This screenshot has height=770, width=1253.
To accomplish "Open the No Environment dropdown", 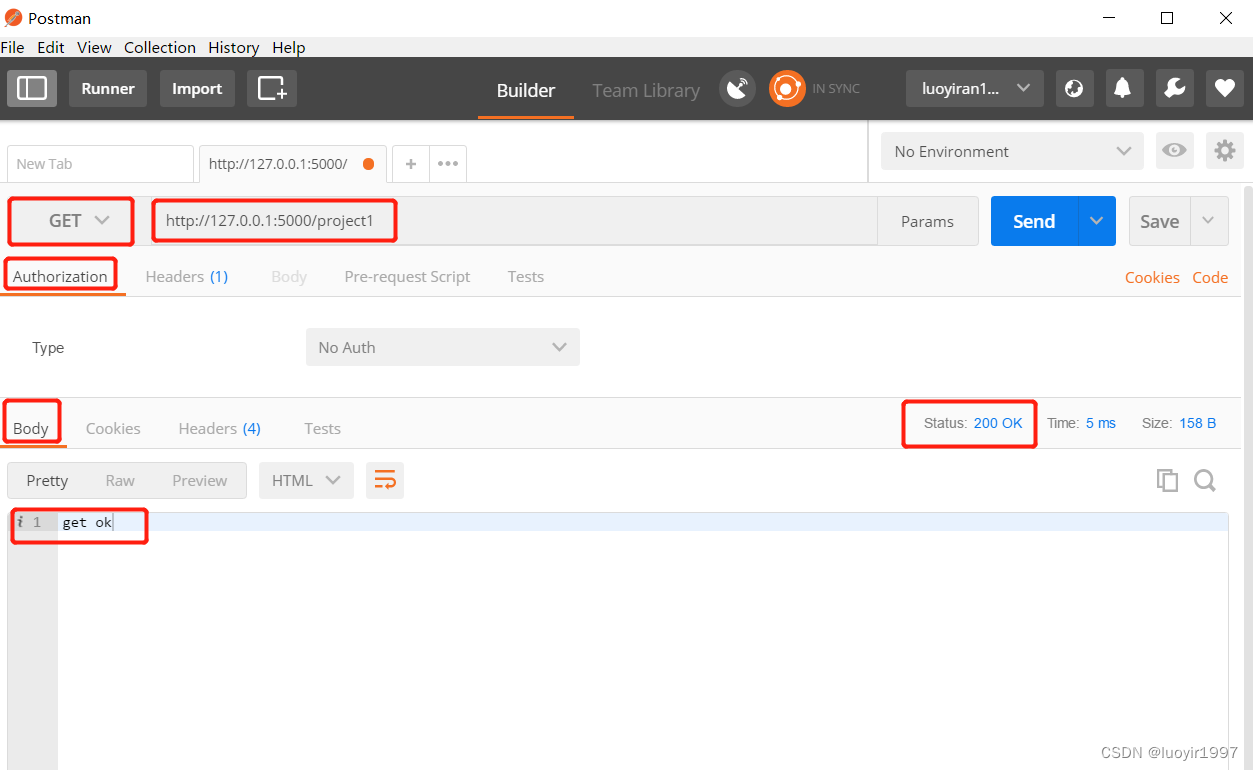I will (x=1012, y=151).
